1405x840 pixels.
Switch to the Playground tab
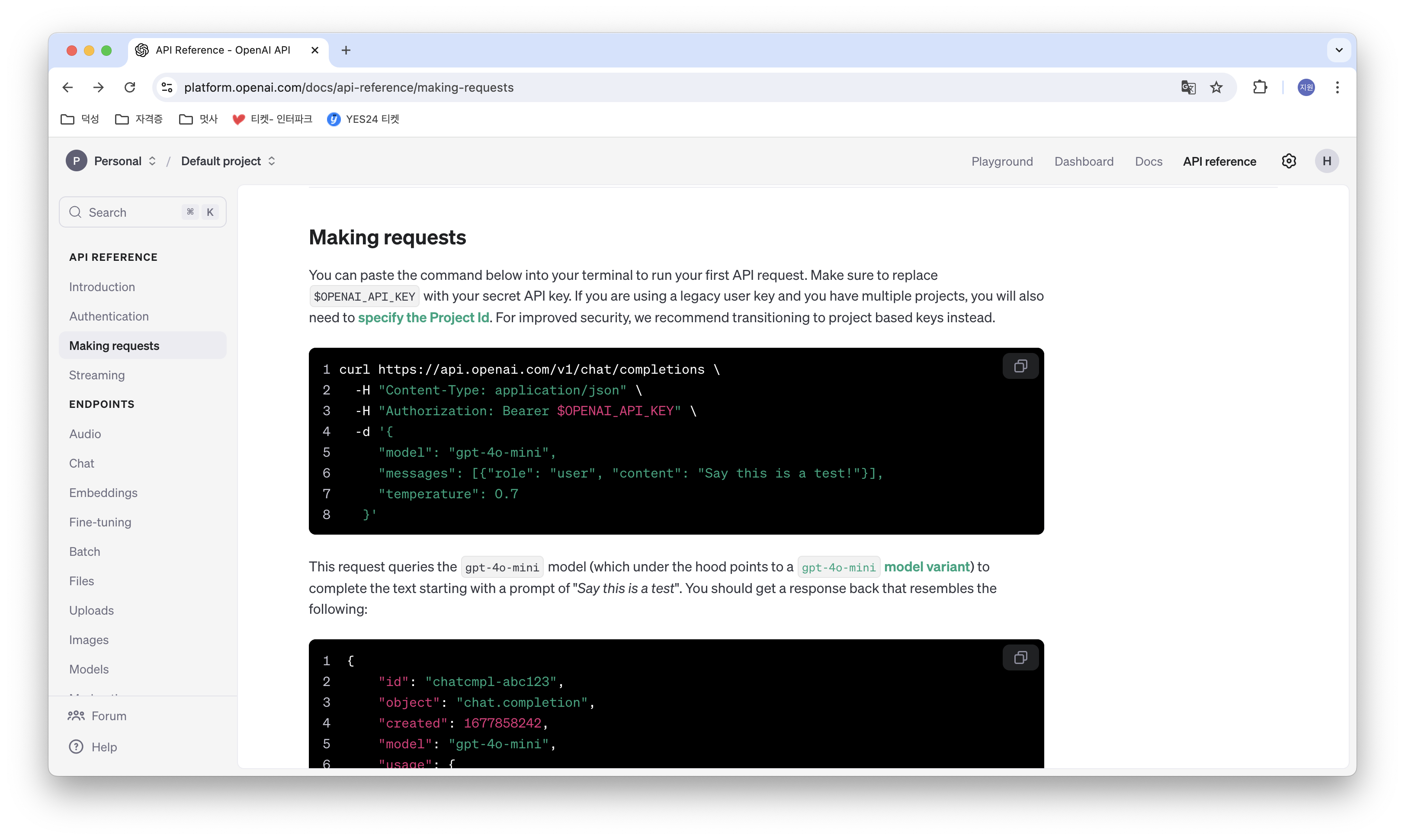point(1002,161)
